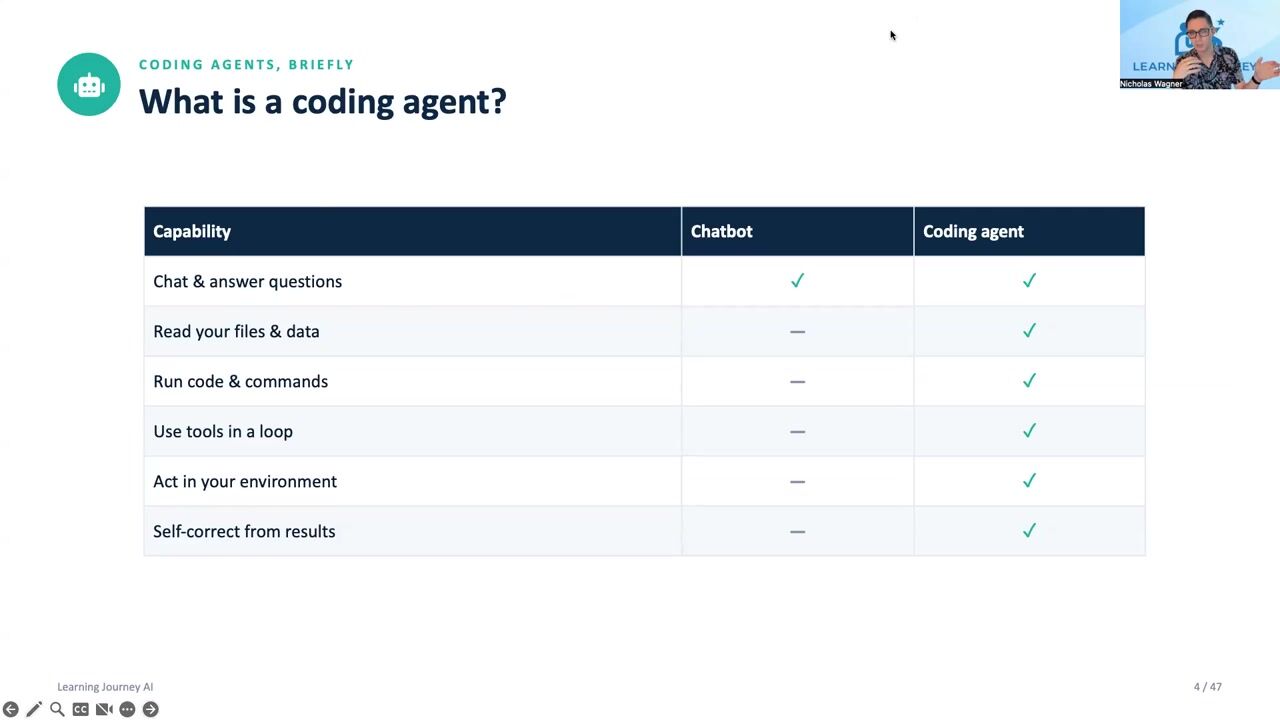1280x720 pixels.
Task: Click Coding agent checkmark for Act in your environment
Action: click(x=1029, y=481)
